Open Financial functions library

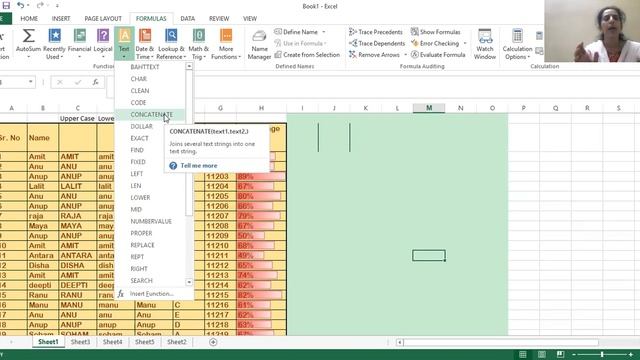click(x=79, y=43)
